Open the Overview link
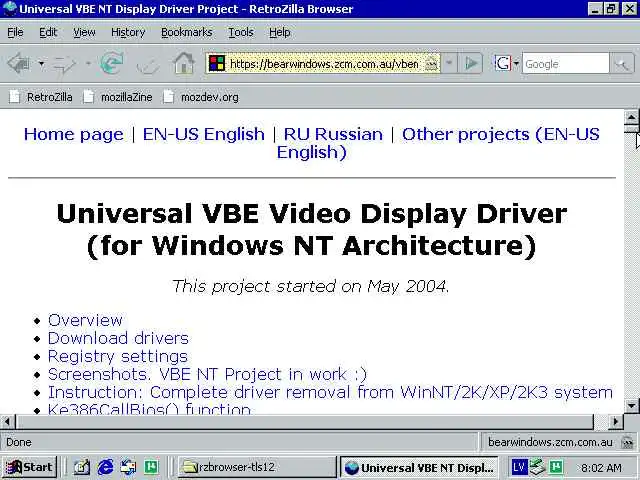 (85, 320)
